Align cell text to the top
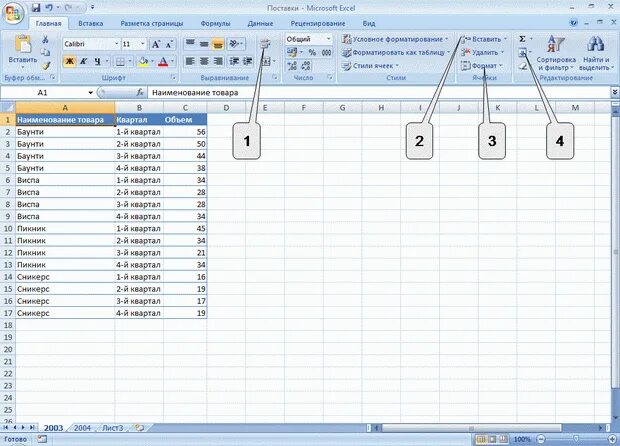The width and height of the screenshot is (620, 446). tap(190, 43)
